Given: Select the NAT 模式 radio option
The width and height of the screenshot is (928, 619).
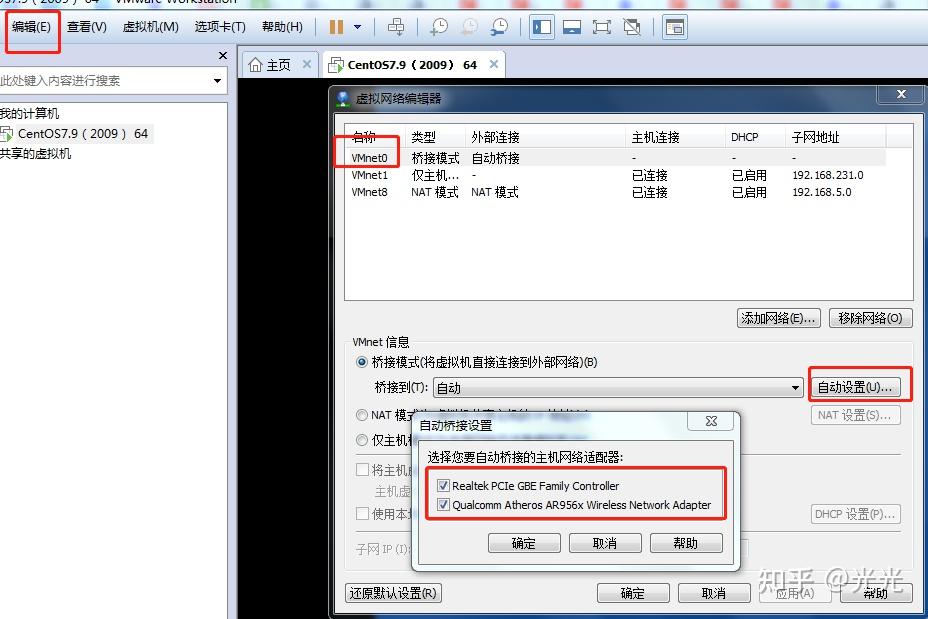Looking at the screenshot, I should [361, 416].
